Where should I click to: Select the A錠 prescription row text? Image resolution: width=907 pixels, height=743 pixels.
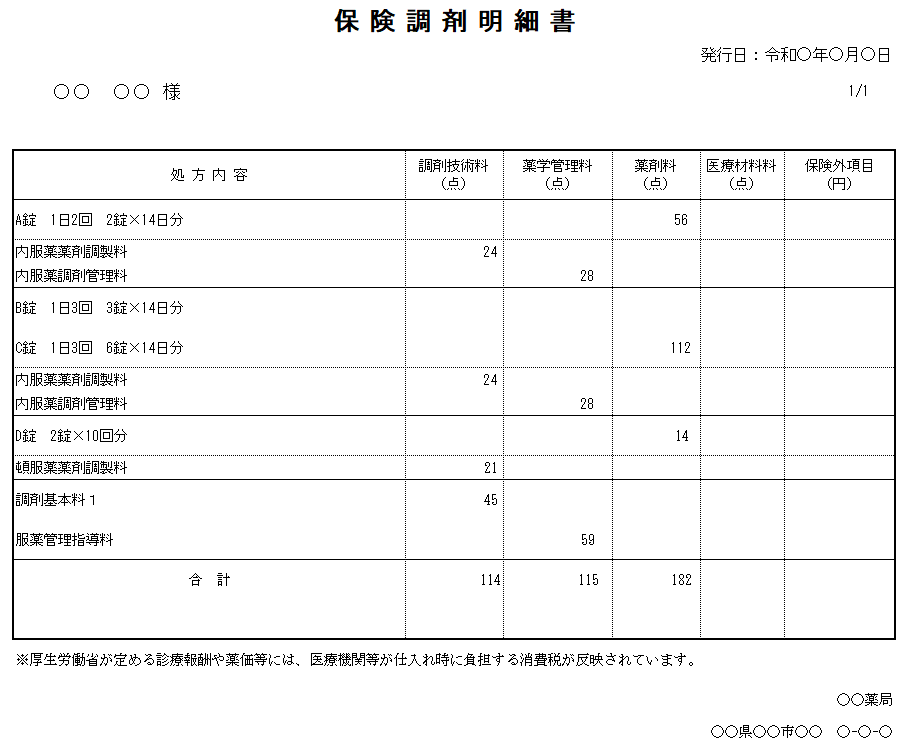pos(100,220)
